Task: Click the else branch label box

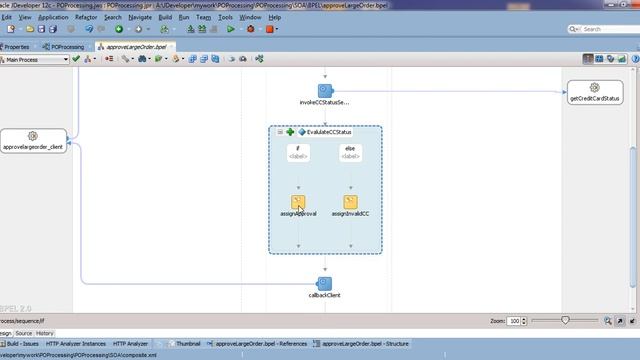Action: click(350, 153)
